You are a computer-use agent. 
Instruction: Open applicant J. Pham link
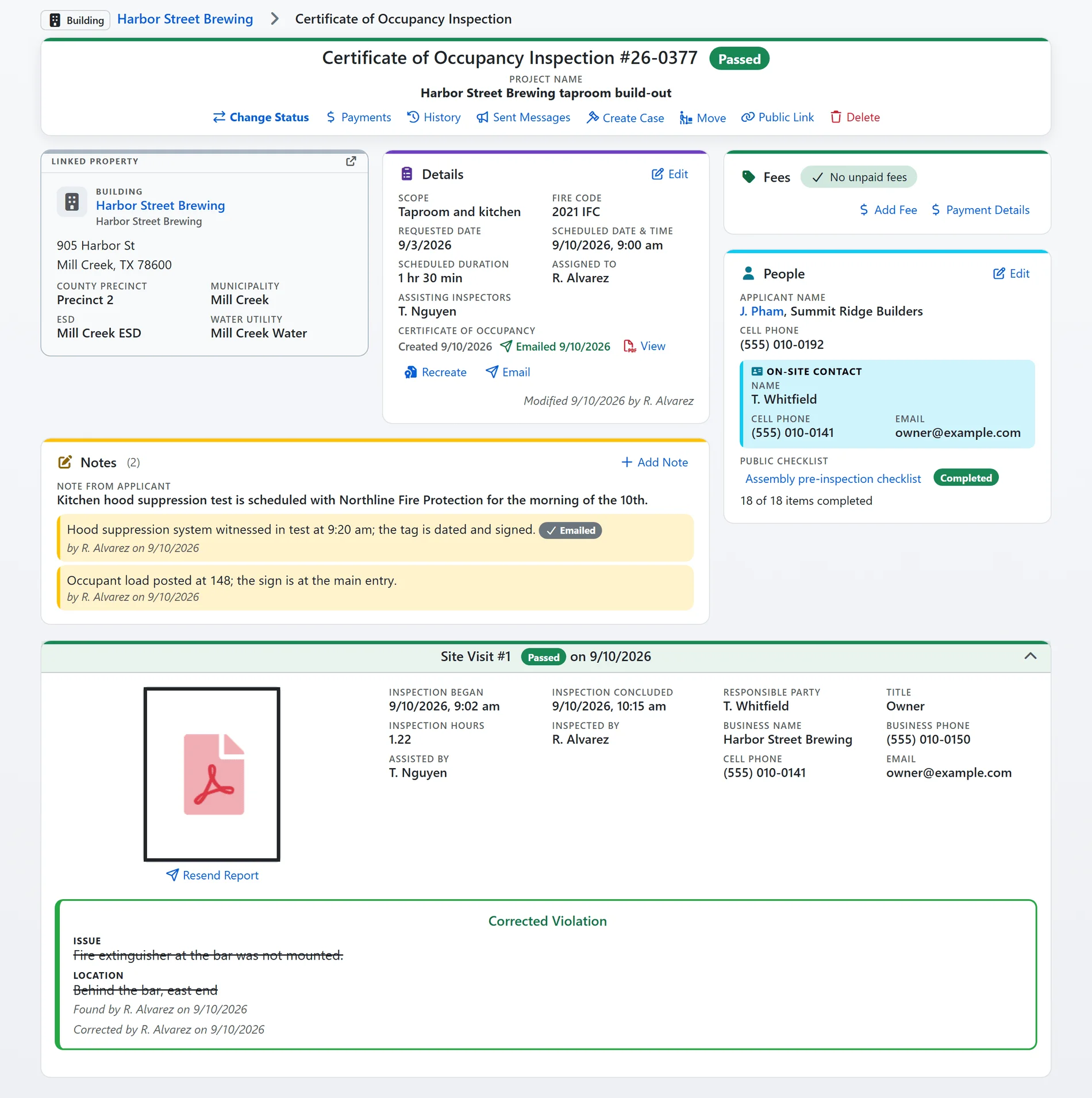[x=762, y=311]
